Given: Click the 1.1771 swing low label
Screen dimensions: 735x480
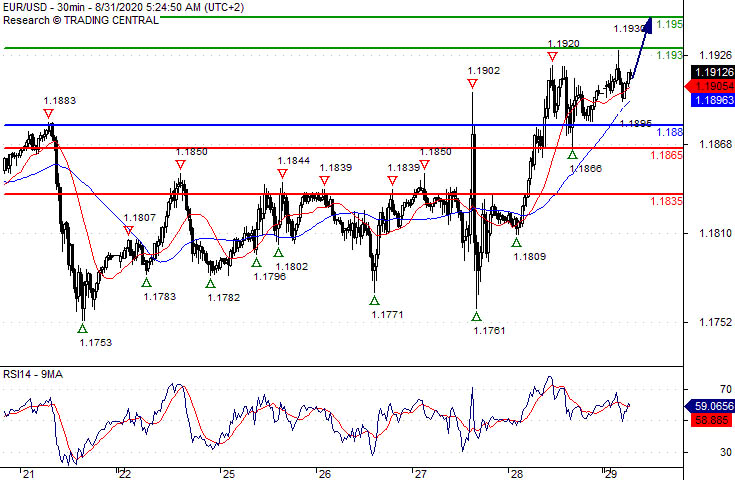Looking at the screenshot, I should click(387, 315).
